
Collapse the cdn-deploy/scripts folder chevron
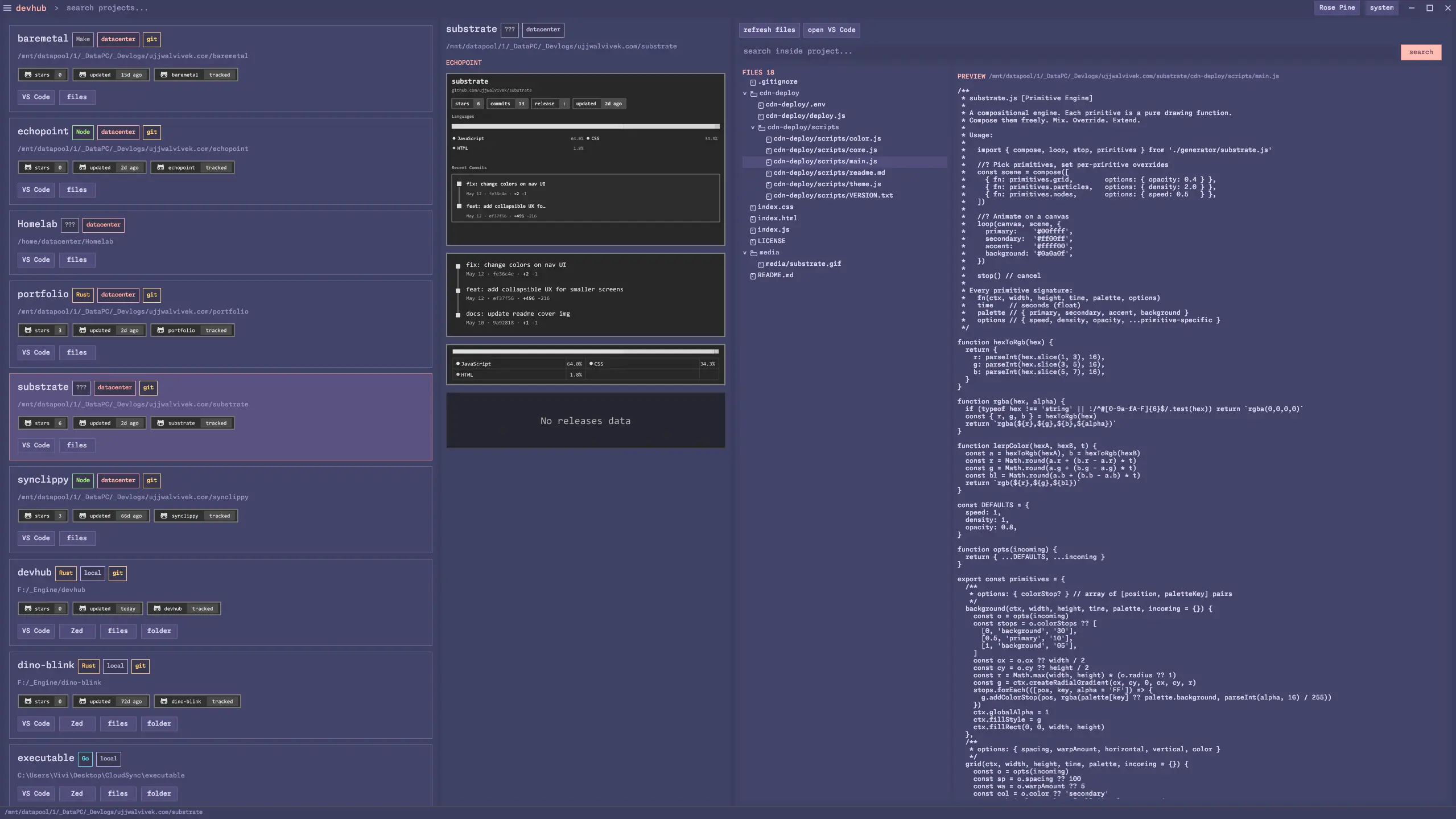point(753,127)
